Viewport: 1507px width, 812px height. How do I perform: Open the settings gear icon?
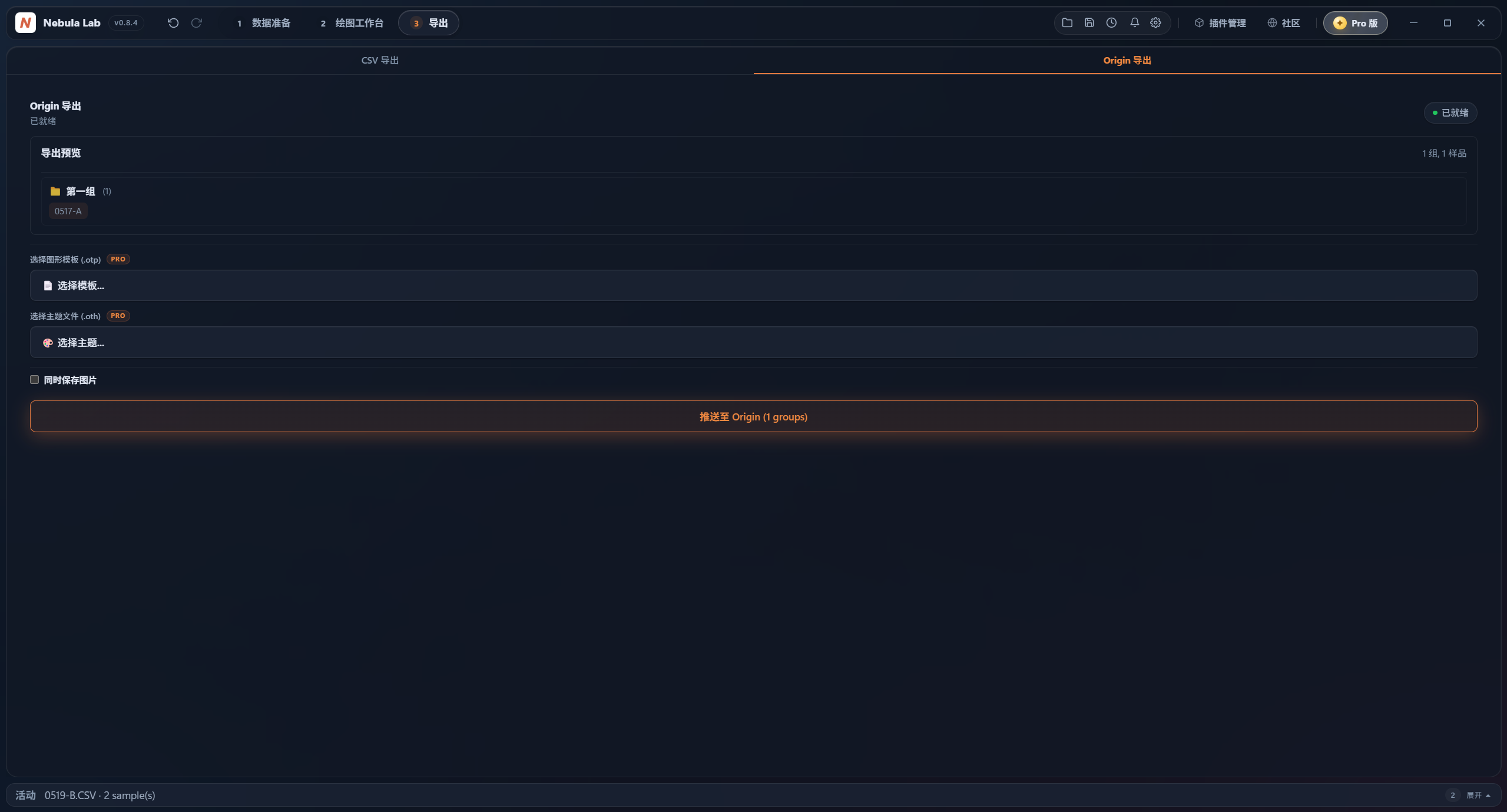[1156, 23]
